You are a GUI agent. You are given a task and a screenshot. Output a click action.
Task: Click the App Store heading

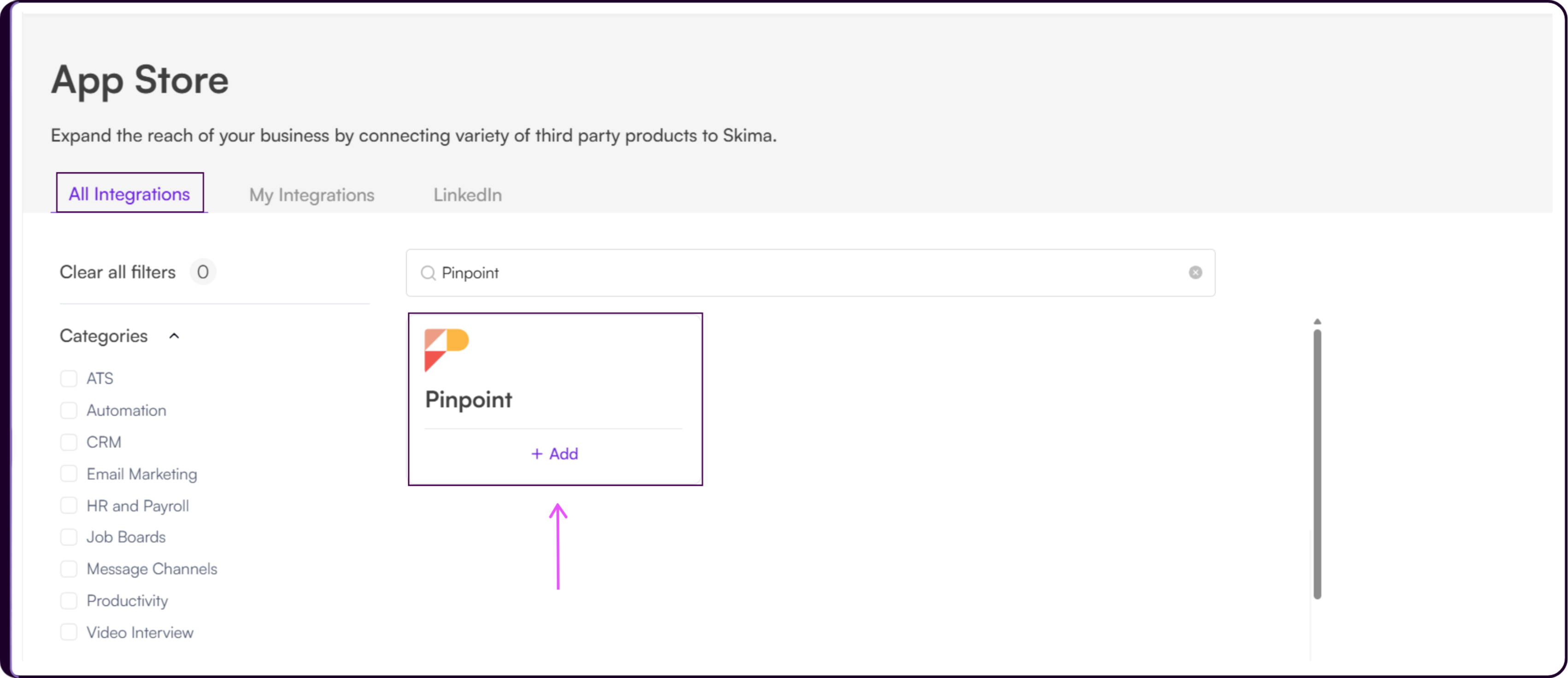tap(140, 80)
